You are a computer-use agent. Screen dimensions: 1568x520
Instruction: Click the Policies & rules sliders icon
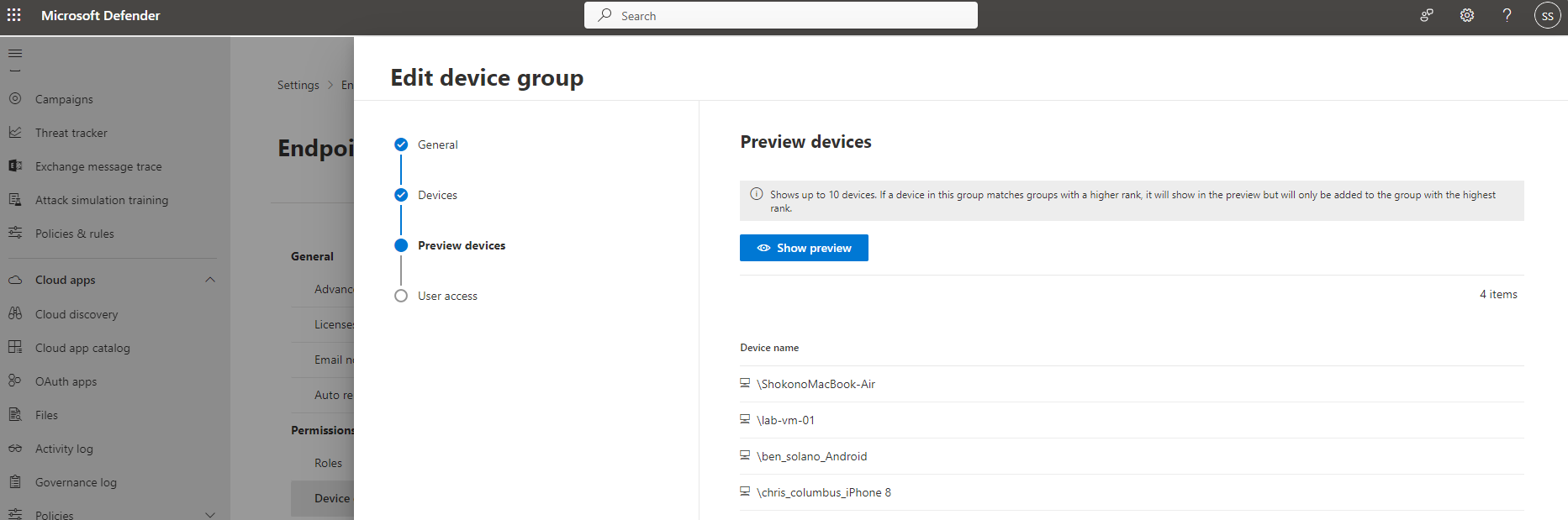pos(15,233)
